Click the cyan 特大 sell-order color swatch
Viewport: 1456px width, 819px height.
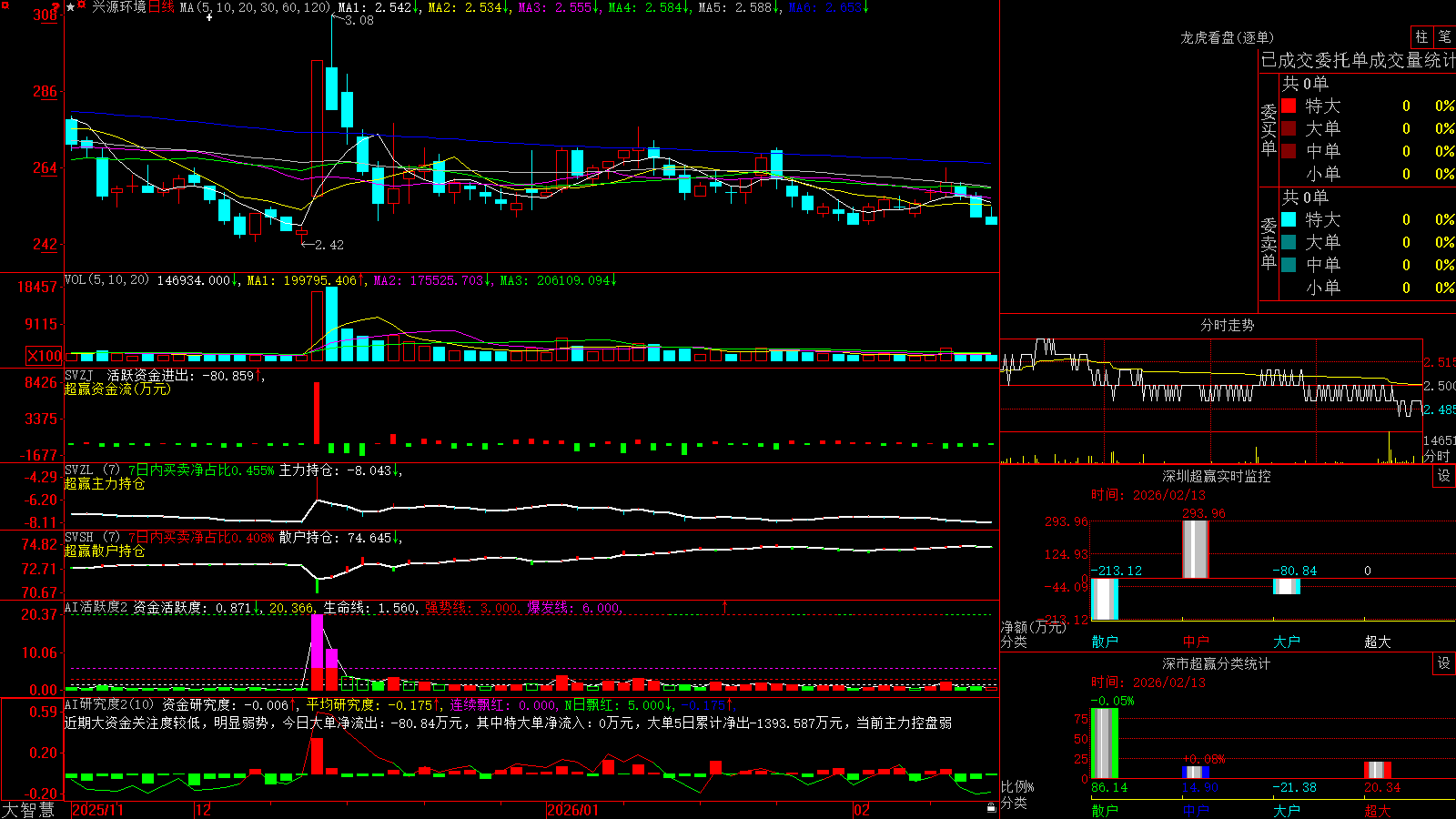coord(1289,219)
